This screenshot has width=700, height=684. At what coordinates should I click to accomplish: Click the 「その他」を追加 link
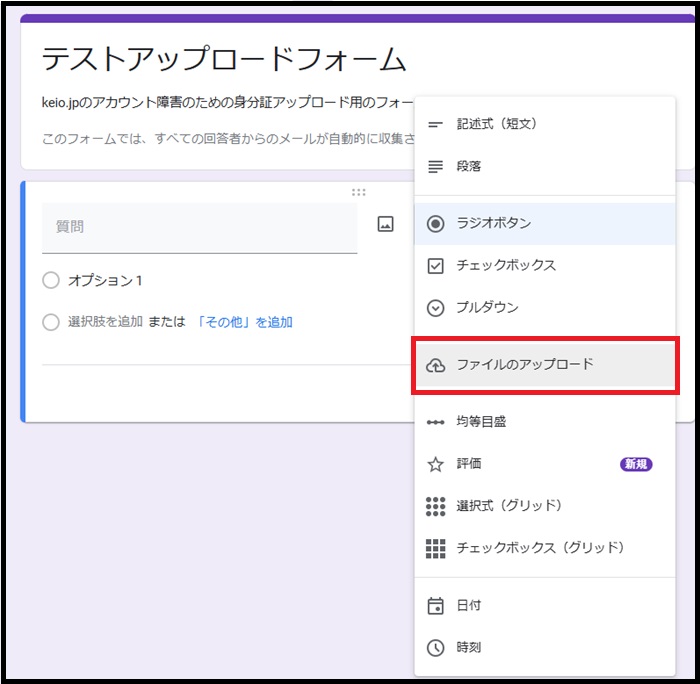pyautogui.click(x=244, y=322)
